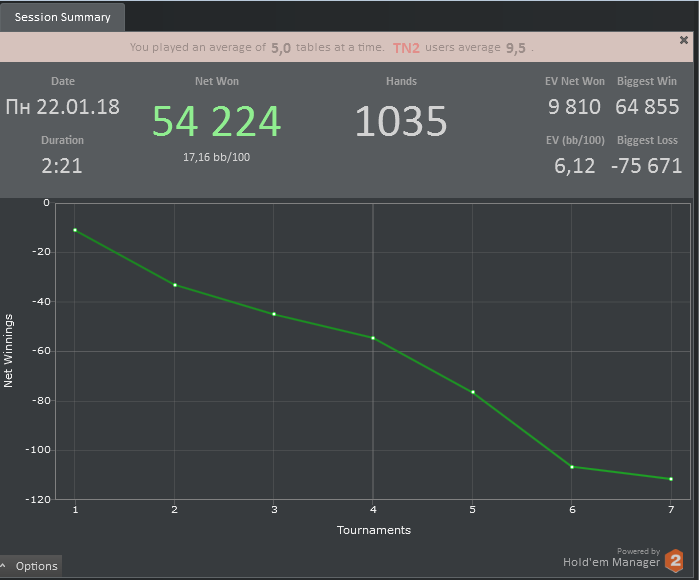Expand the Options panel
The width and height of the screenshot is (699, 580).
click(x=31, y=566)
